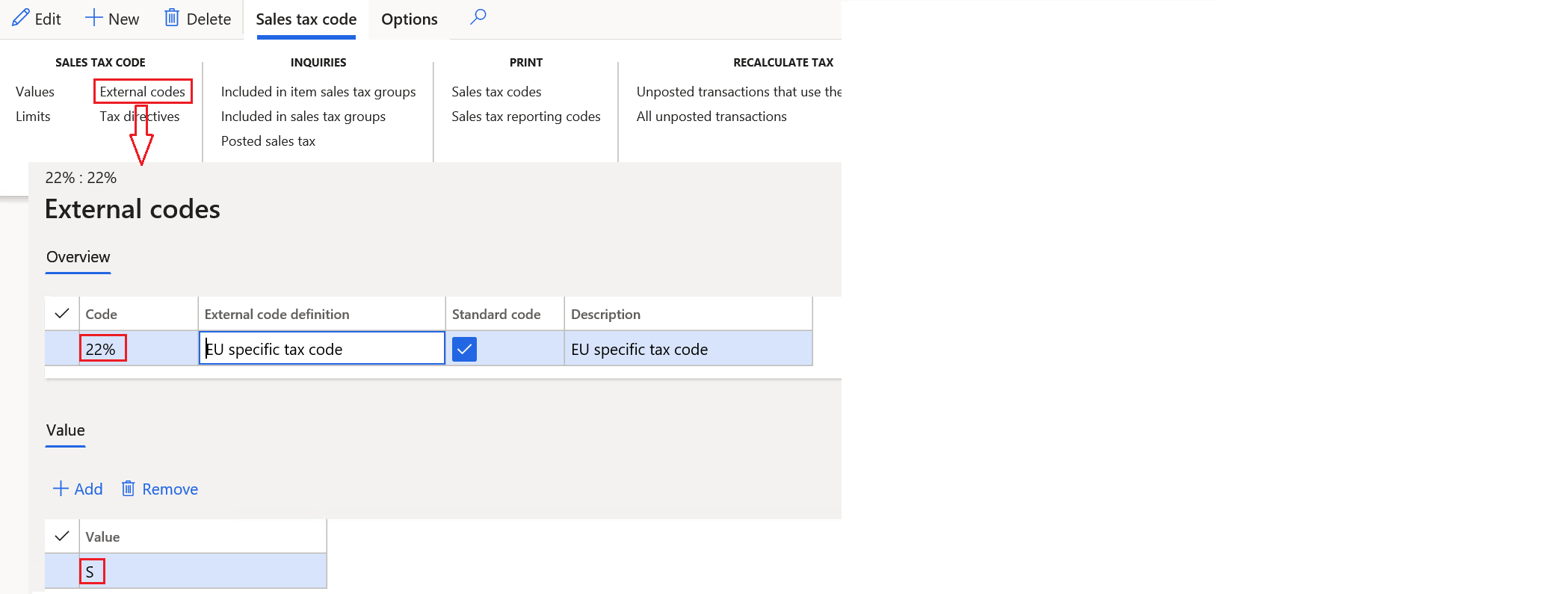
Task: Select all rows in Value grid
Action: point(62,536)
